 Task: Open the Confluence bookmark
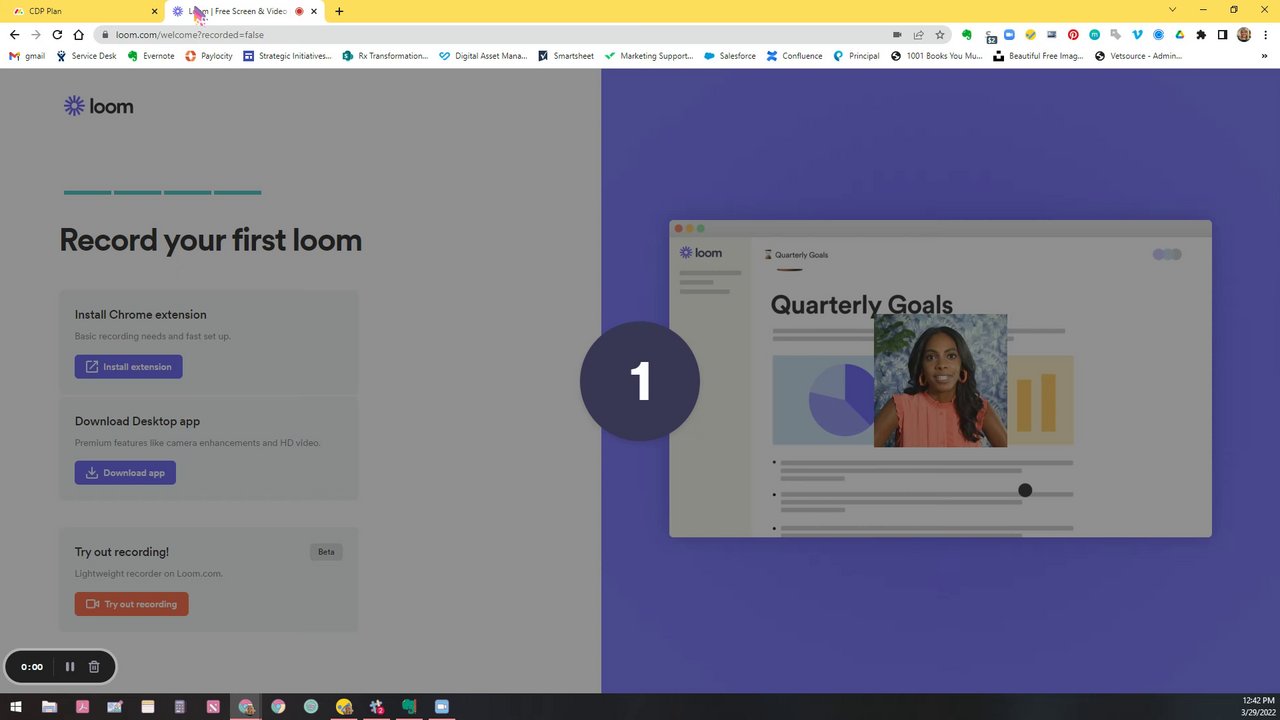pos(795,56)
